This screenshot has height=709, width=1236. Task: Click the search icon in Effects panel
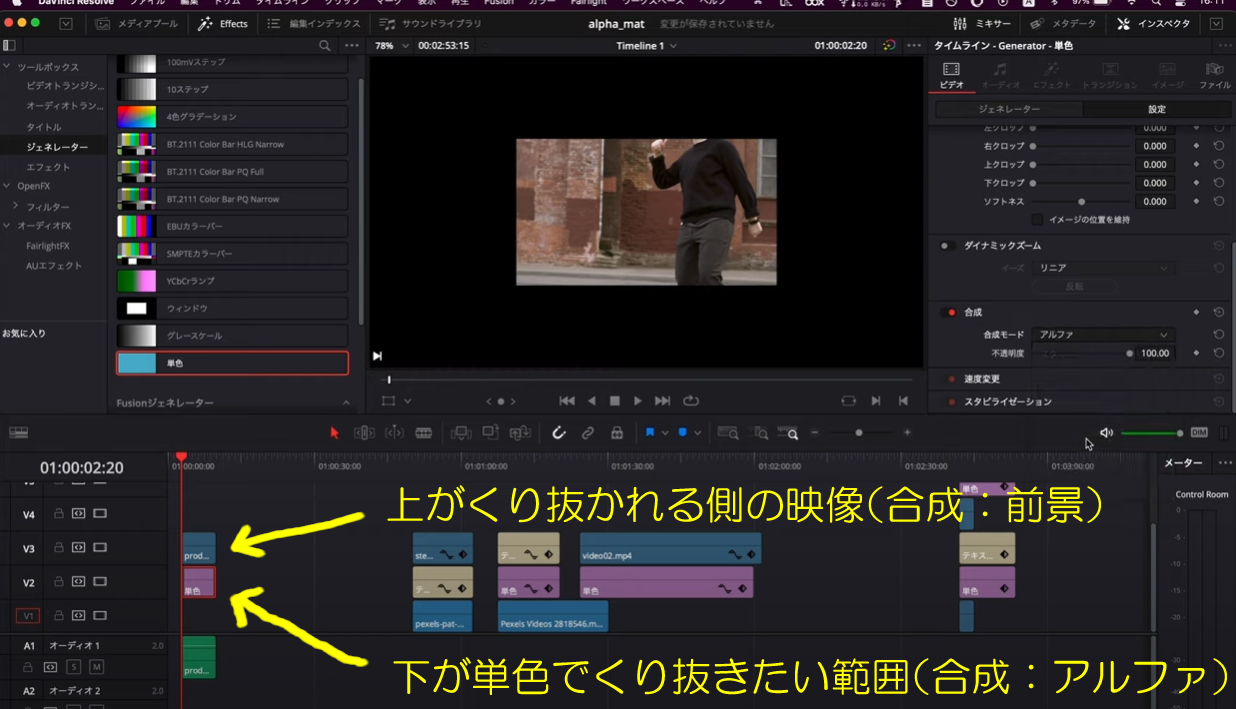click(x=324, y=45)
